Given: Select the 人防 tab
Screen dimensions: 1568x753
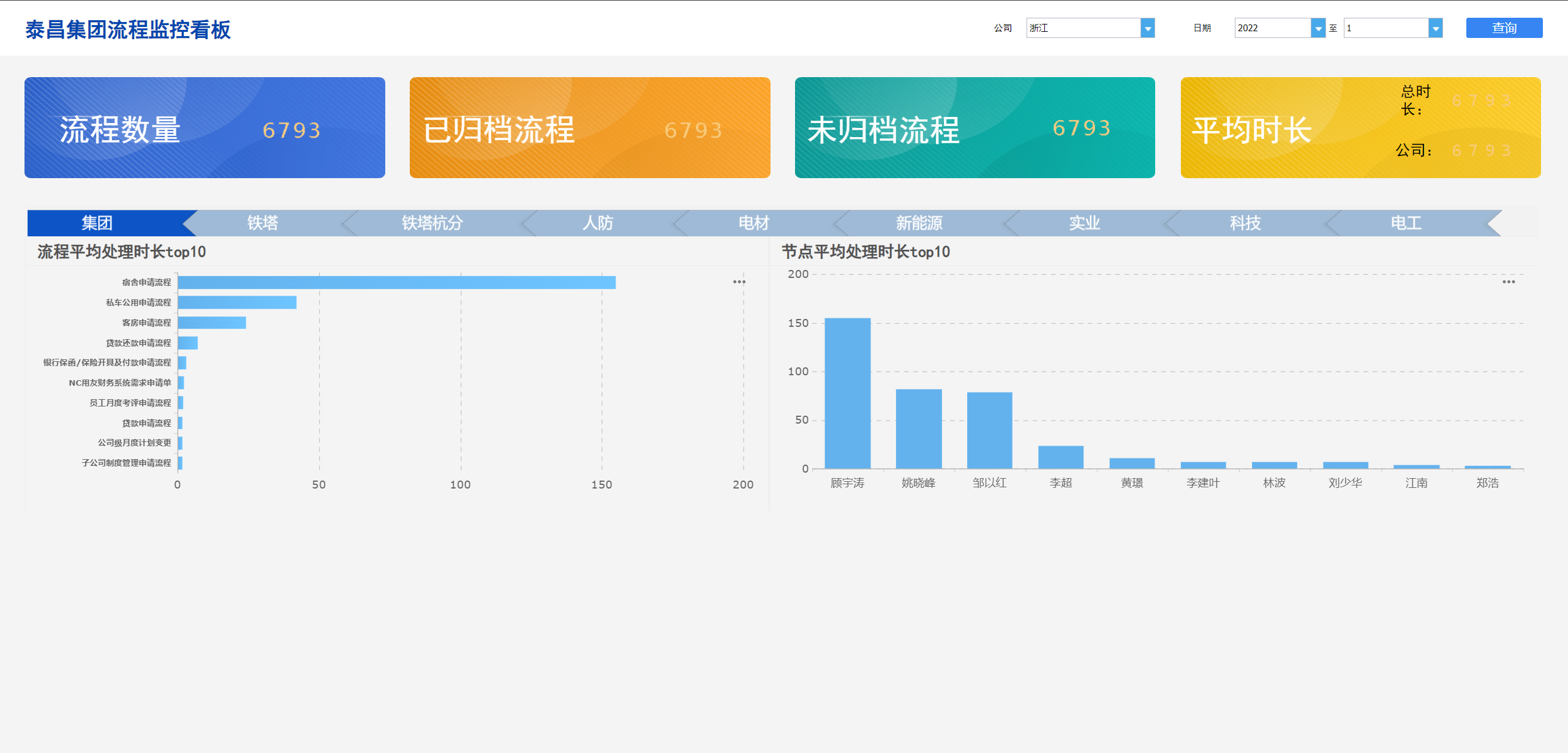Looking at the screenshot, I should [x=598, y=223].
